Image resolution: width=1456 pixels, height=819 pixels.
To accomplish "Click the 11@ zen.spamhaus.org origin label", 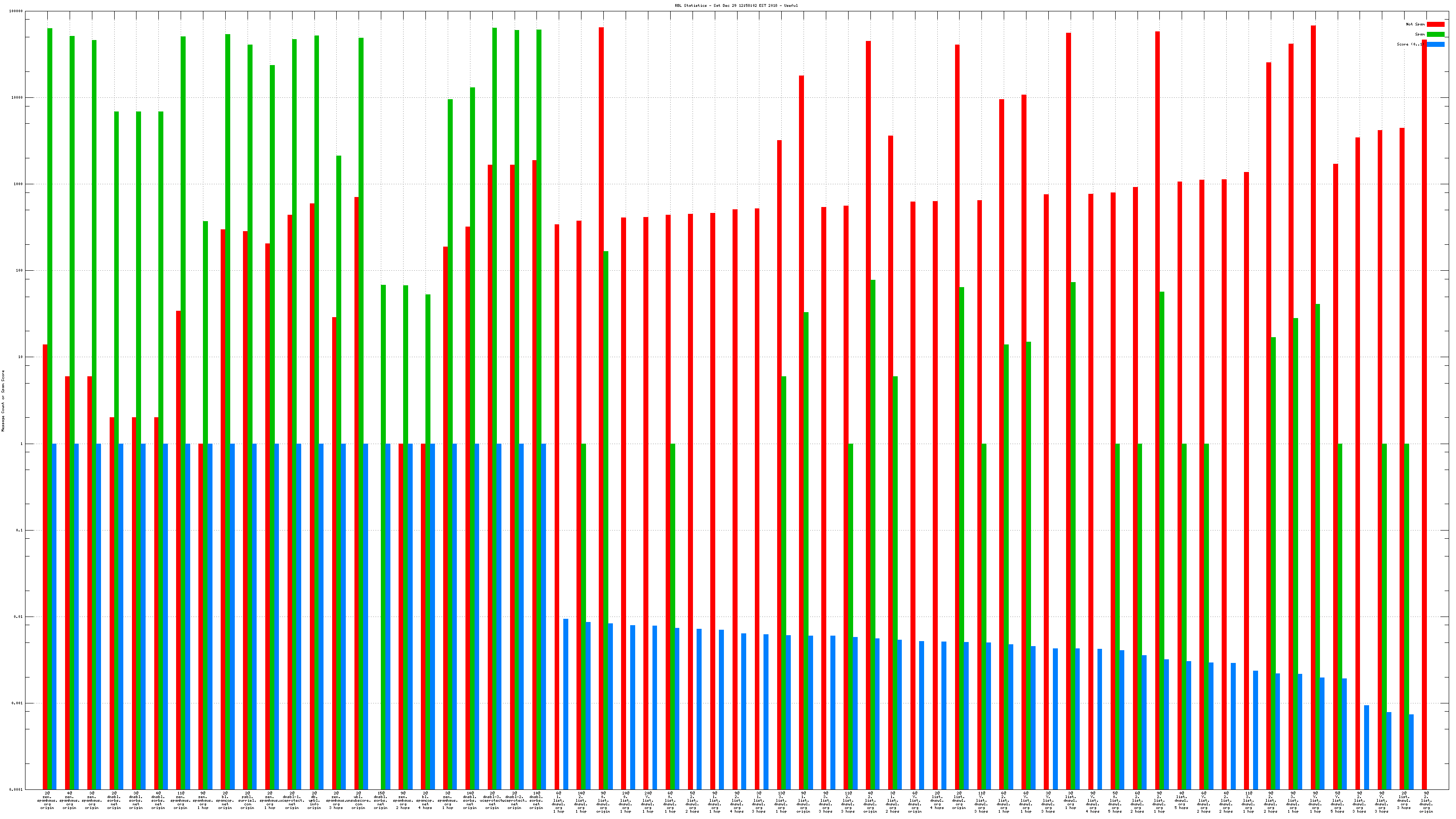I will [181, 800].
